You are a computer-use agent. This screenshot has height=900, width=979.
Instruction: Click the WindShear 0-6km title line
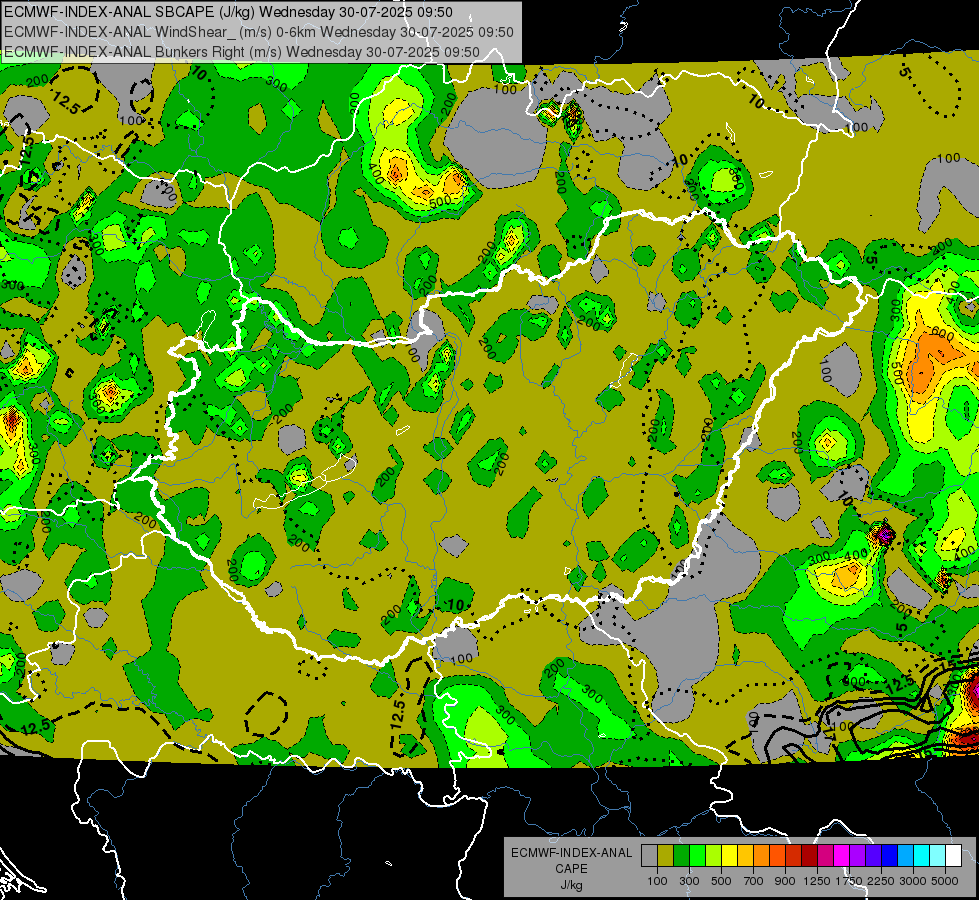click(258, 32)
